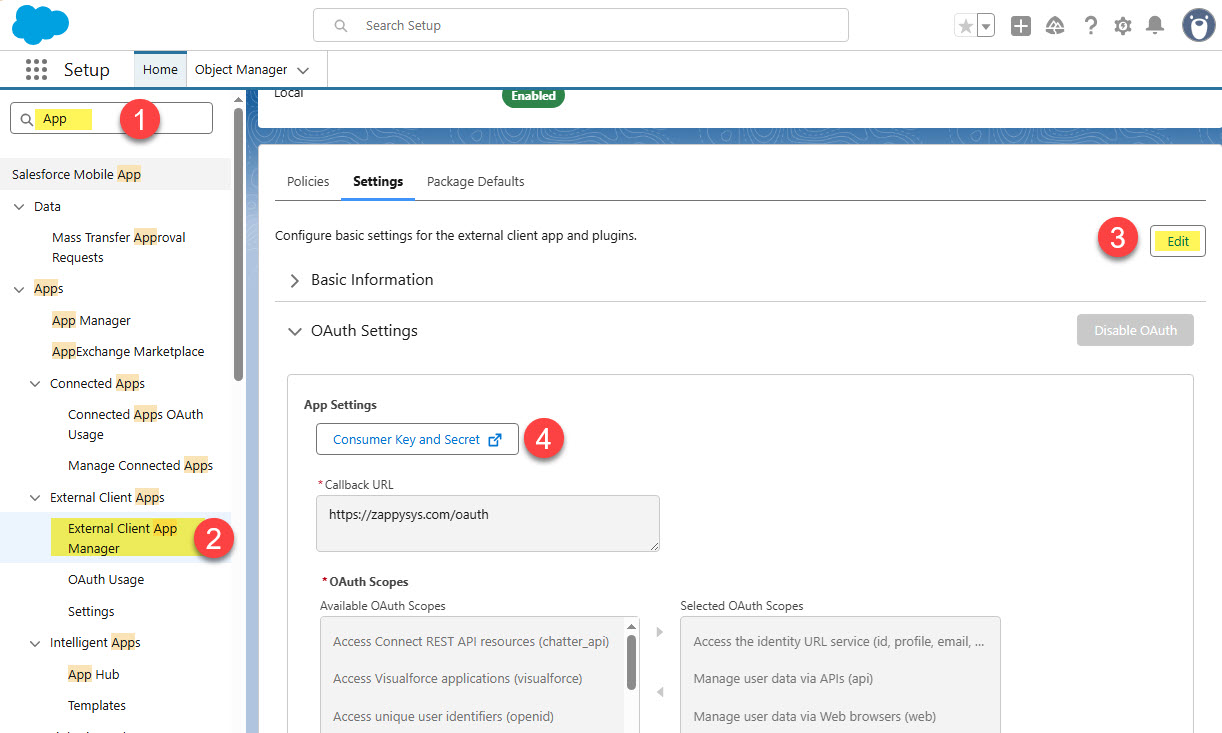Collapse the OAuth Settings section
This screenshot has width=1222, height=733.
295,331
